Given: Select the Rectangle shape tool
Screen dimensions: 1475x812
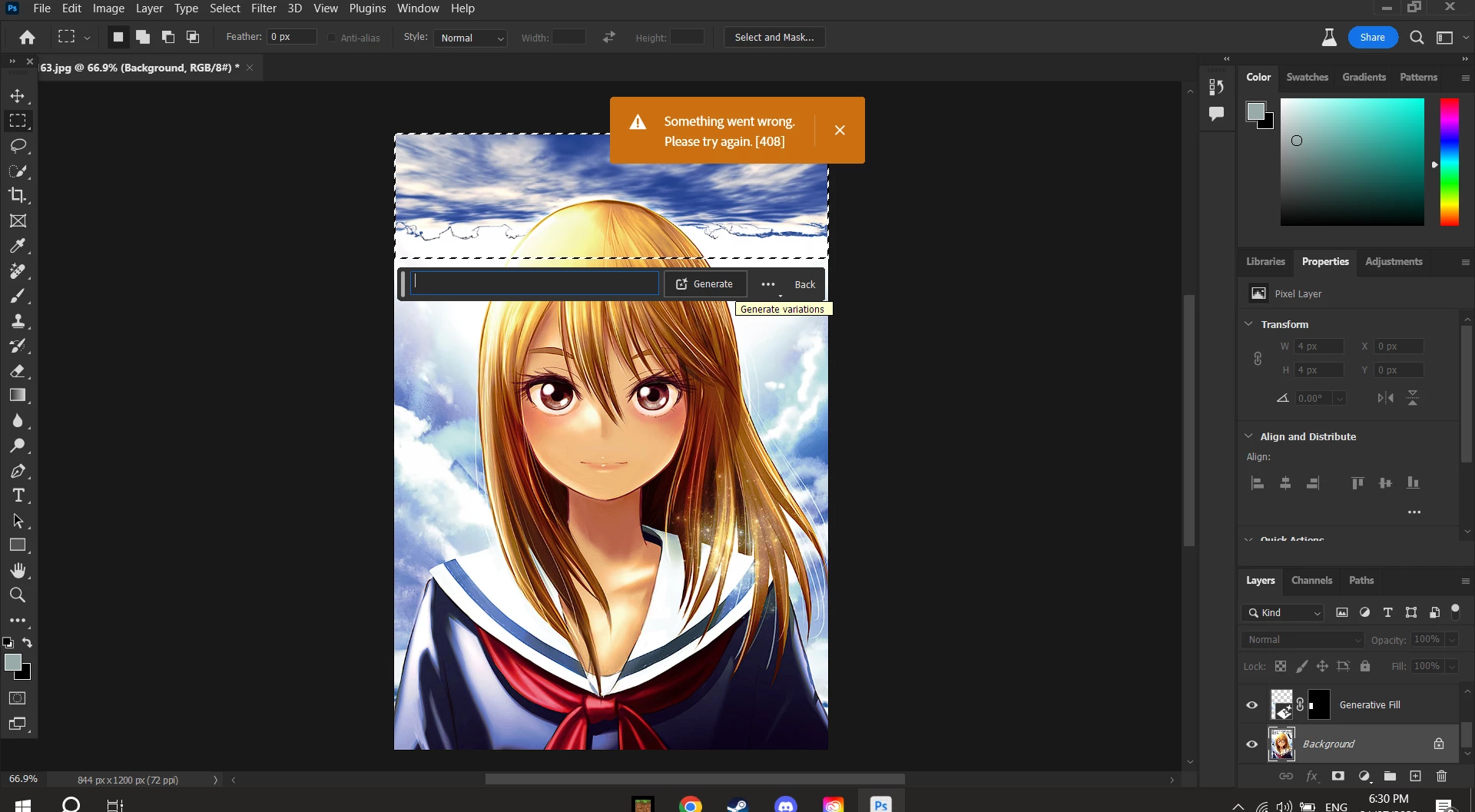Looking at the screenshot, I should [x=18, y=545].
